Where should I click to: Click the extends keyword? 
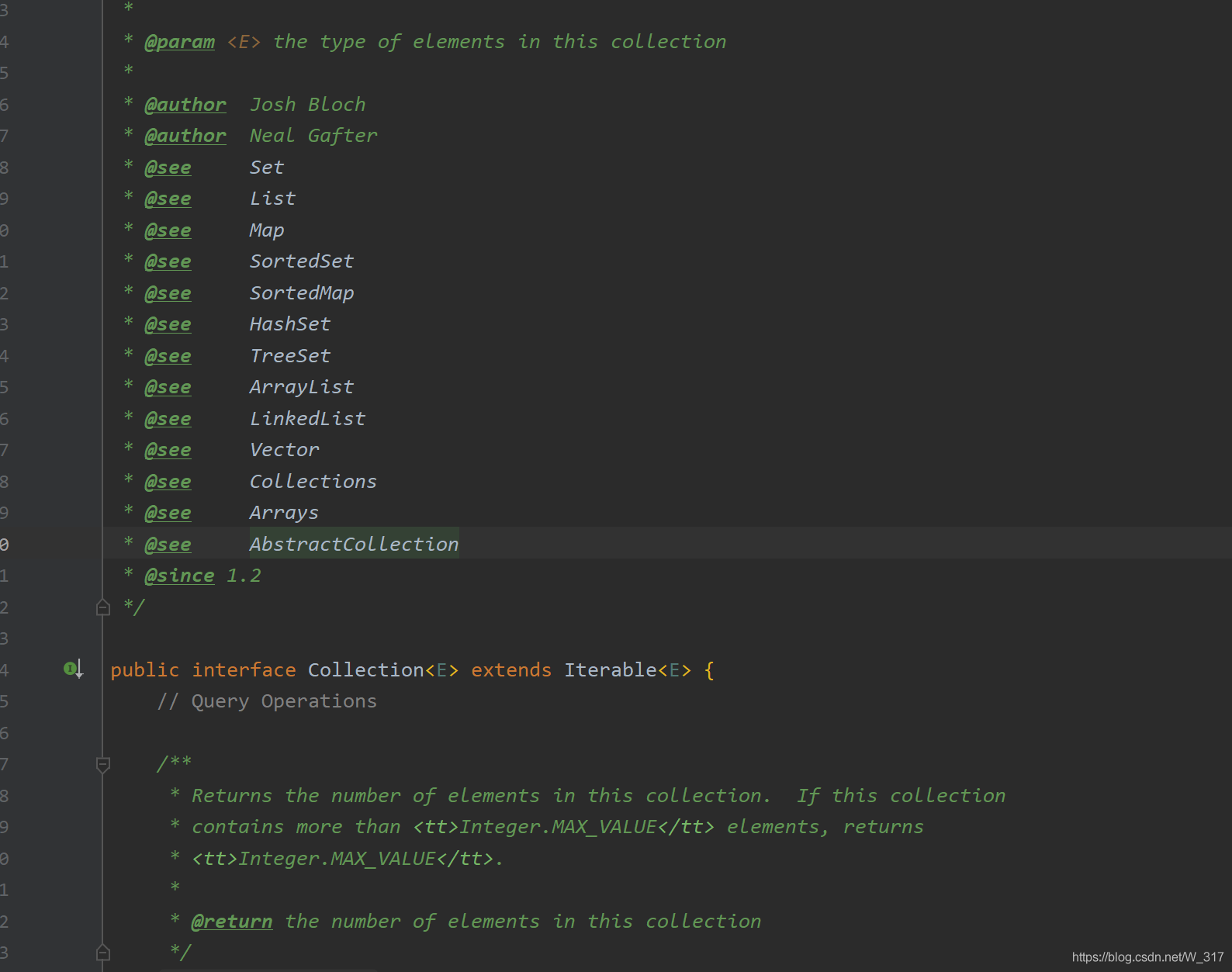pos(511,670)
